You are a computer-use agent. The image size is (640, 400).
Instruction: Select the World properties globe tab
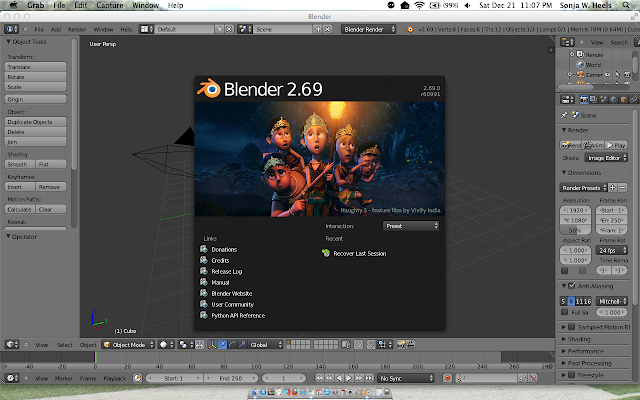coord(613,99)
